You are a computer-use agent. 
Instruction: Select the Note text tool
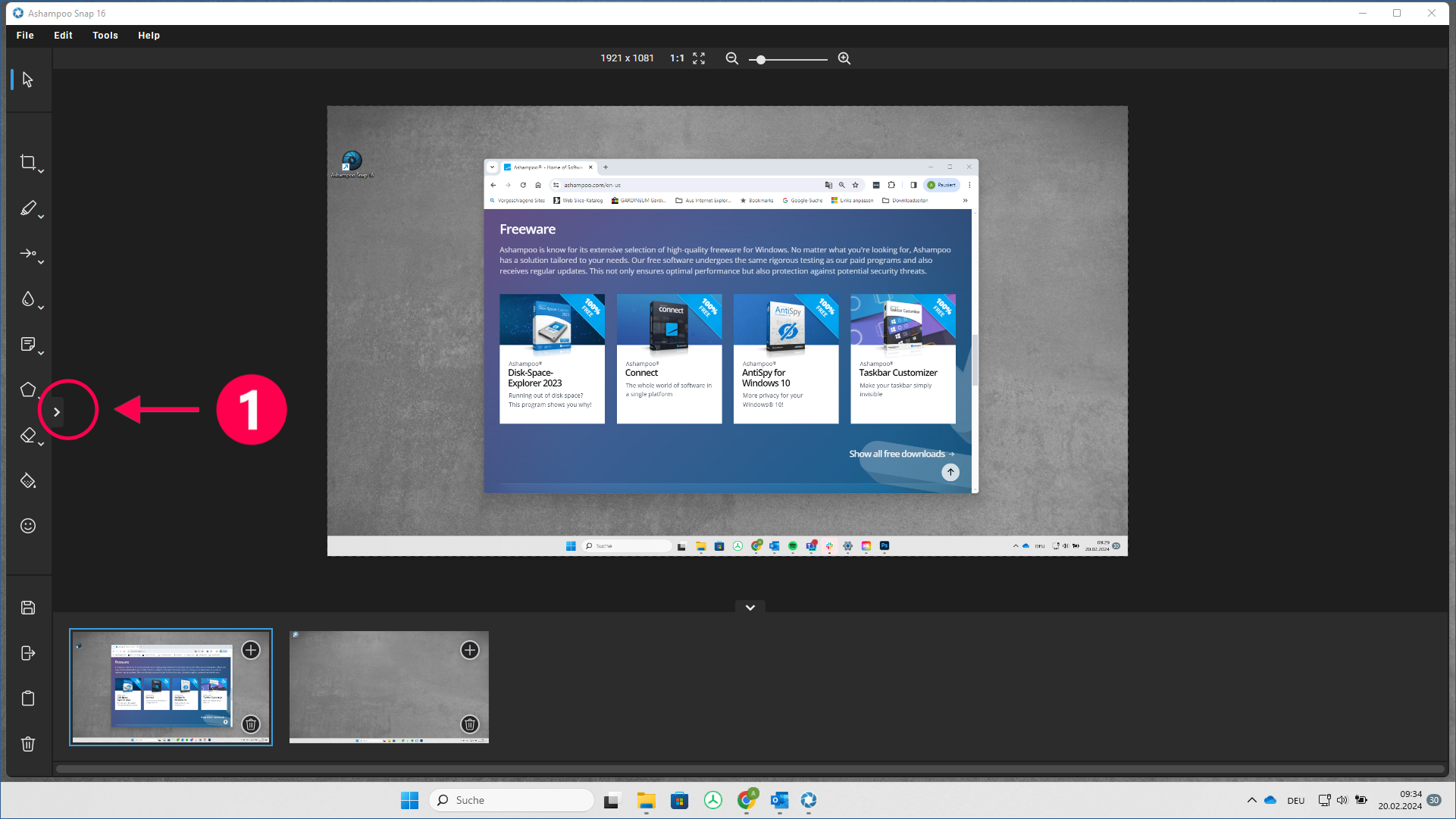point(28,344)
